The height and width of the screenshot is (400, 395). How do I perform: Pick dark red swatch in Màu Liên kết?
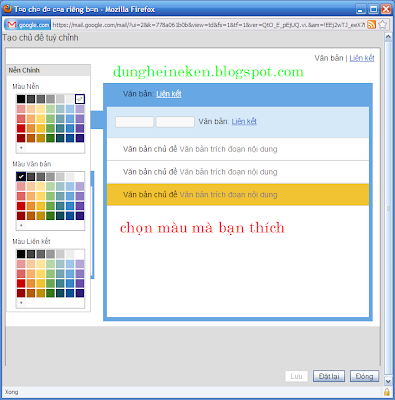pyautogui.click(x=21, y=293)
